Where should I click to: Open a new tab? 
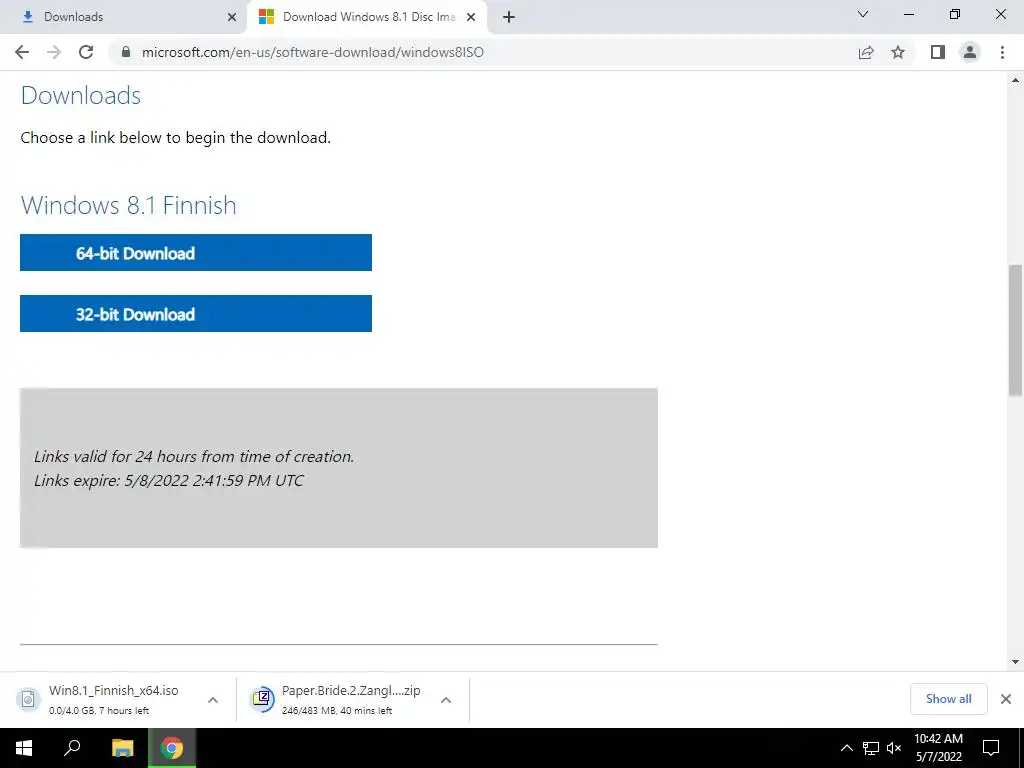tap(509, 17)
